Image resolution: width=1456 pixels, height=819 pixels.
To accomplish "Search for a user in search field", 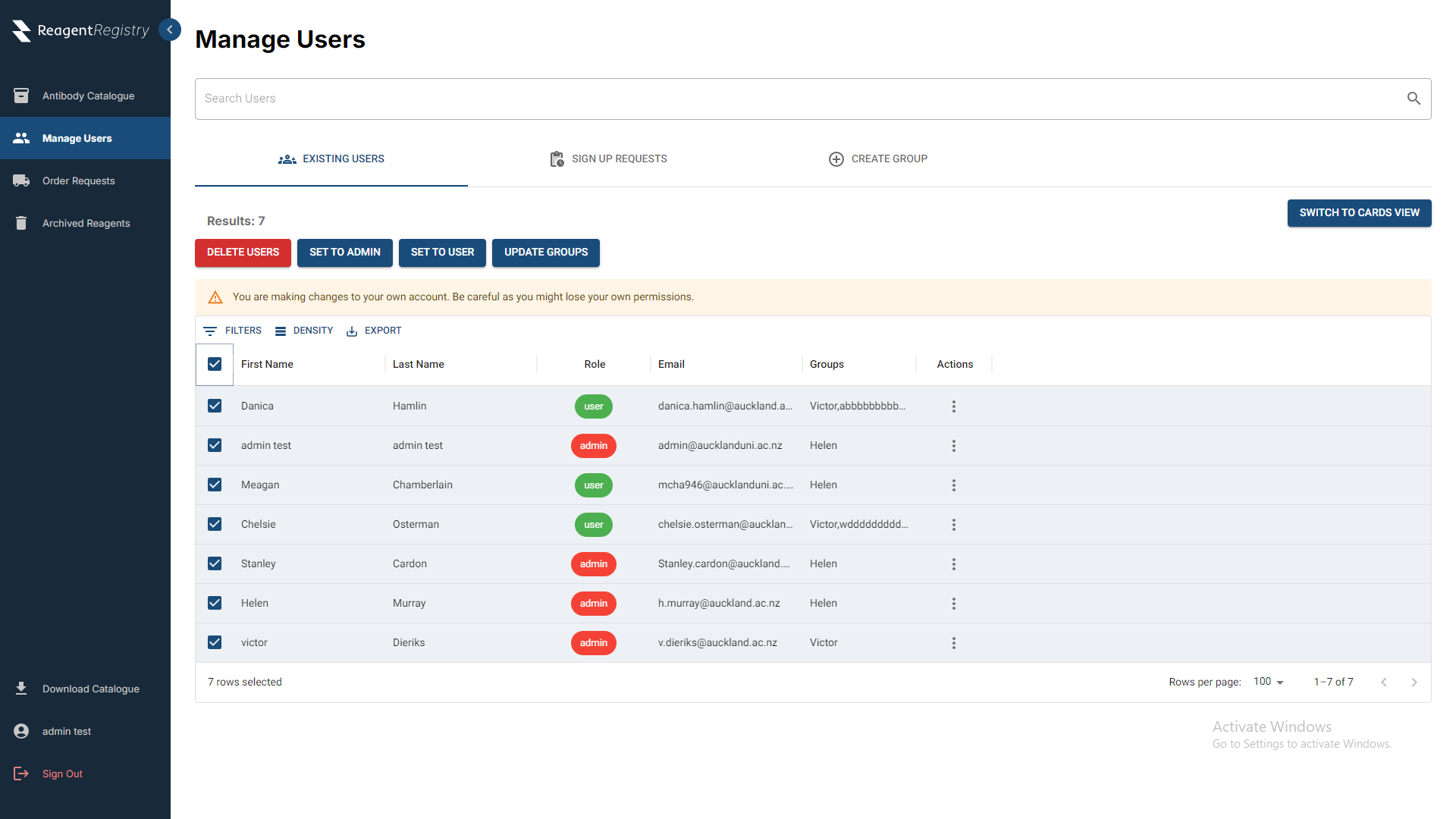I will click(x=813, y=98).
